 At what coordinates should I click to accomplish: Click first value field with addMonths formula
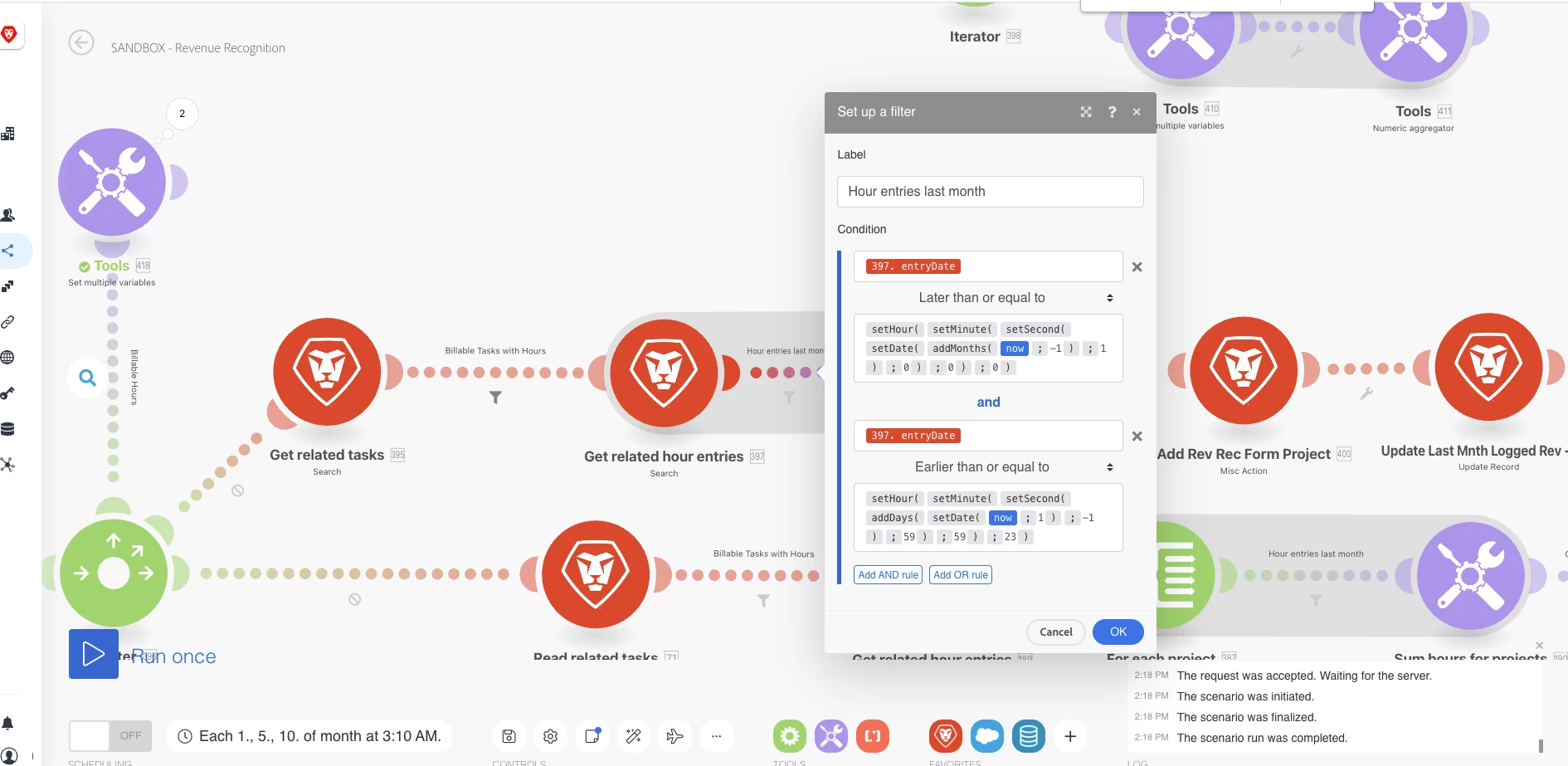[988, 349]
